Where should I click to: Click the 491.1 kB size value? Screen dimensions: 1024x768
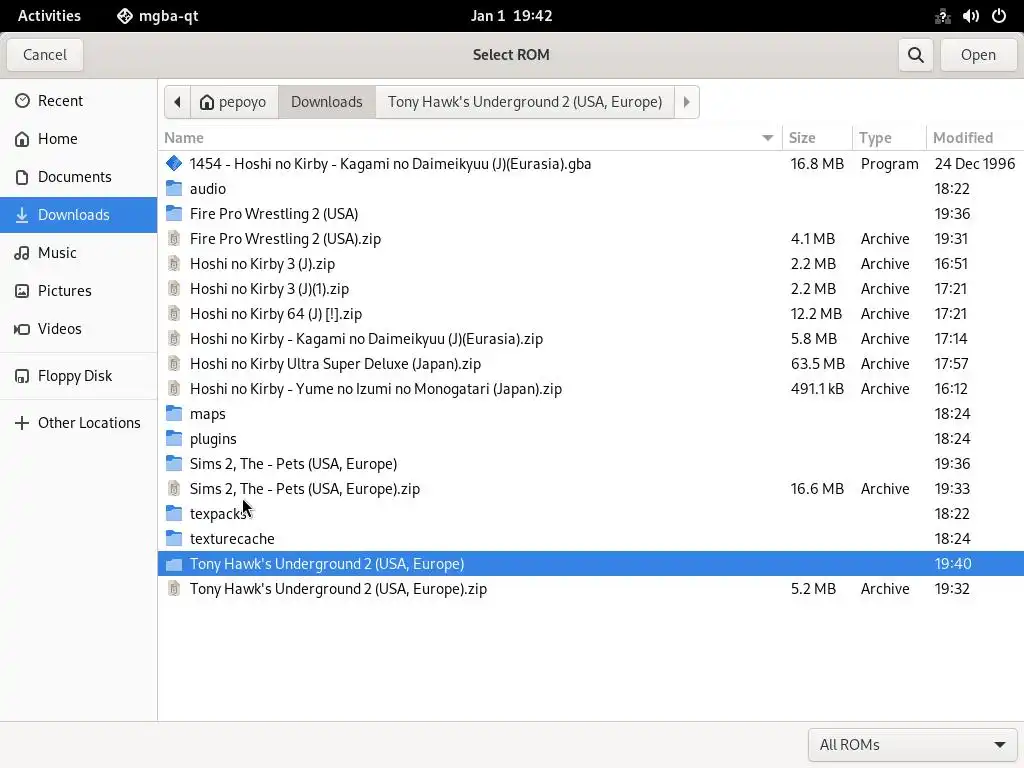pyautogui.click(x=817, y=389)
